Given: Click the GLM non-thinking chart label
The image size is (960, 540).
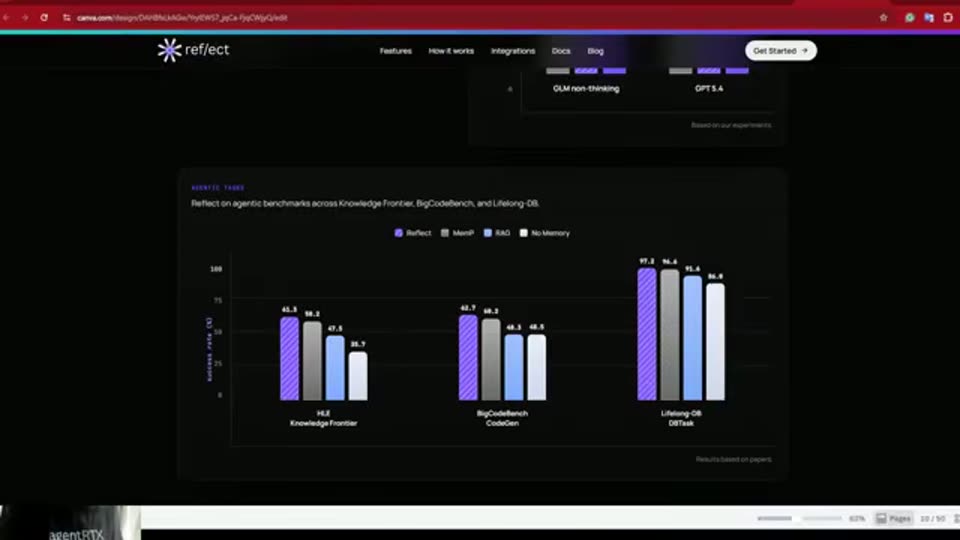Looking at the screenshot, I should pos(586,89).
